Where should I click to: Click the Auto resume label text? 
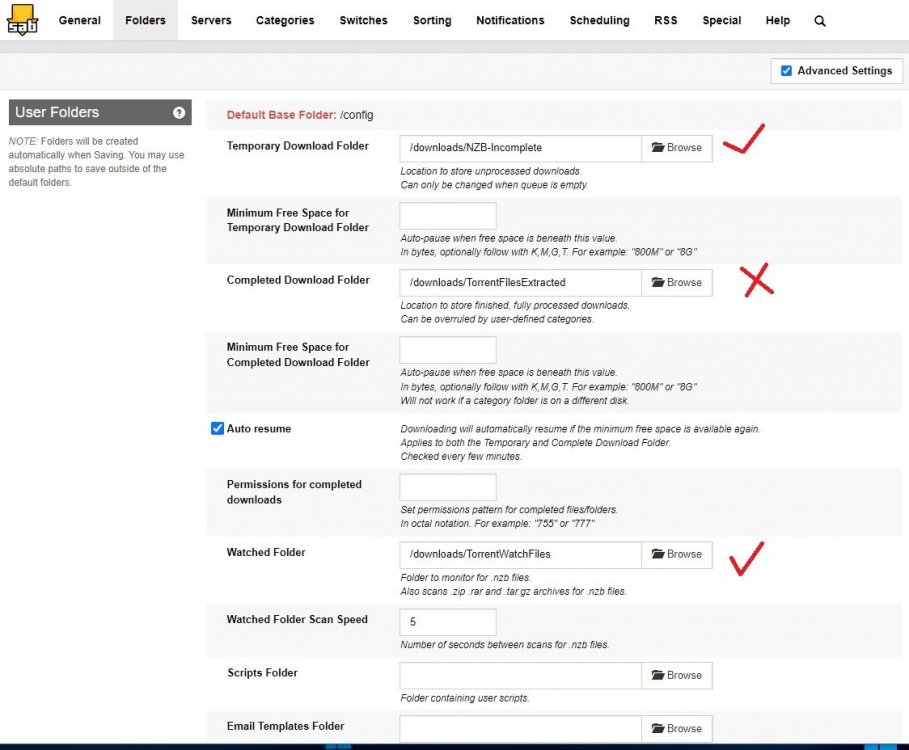point(259,429)
